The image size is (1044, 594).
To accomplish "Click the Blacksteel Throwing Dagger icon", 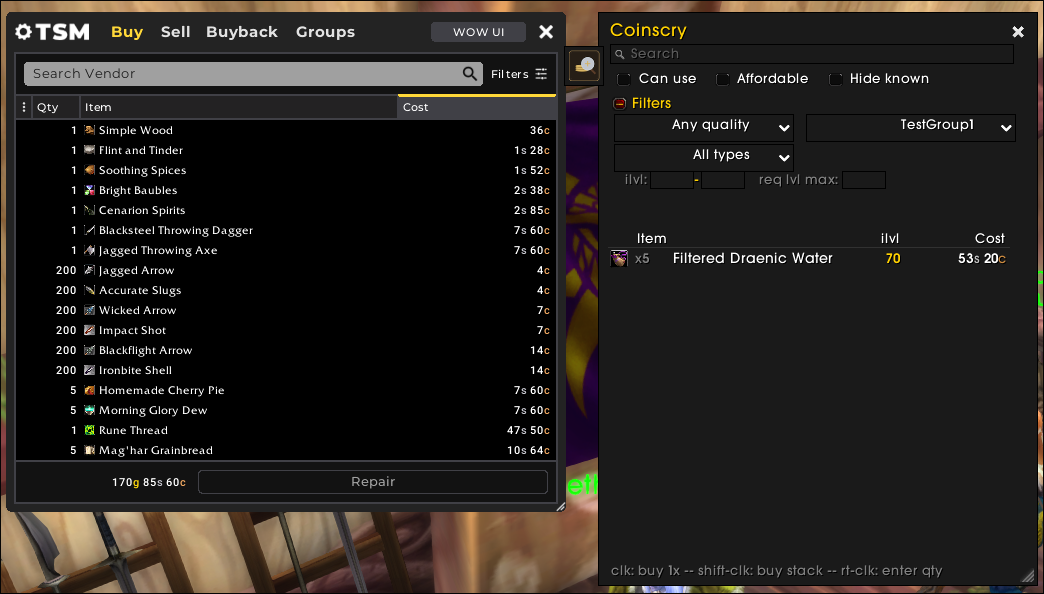I will [89, 230].
